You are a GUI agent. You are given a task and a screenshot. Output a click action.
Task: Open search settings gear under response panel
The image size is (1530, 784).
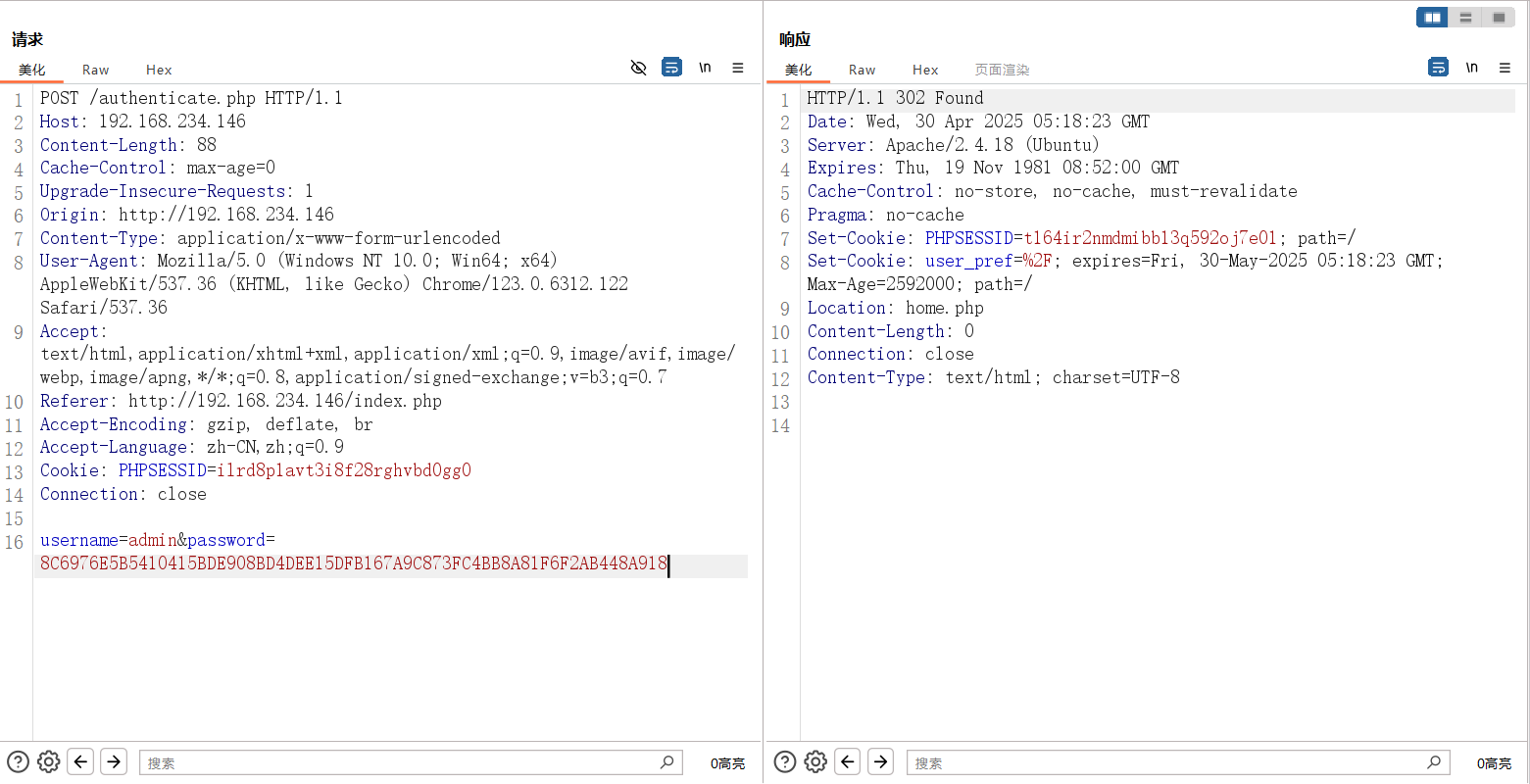coord(815,761)
